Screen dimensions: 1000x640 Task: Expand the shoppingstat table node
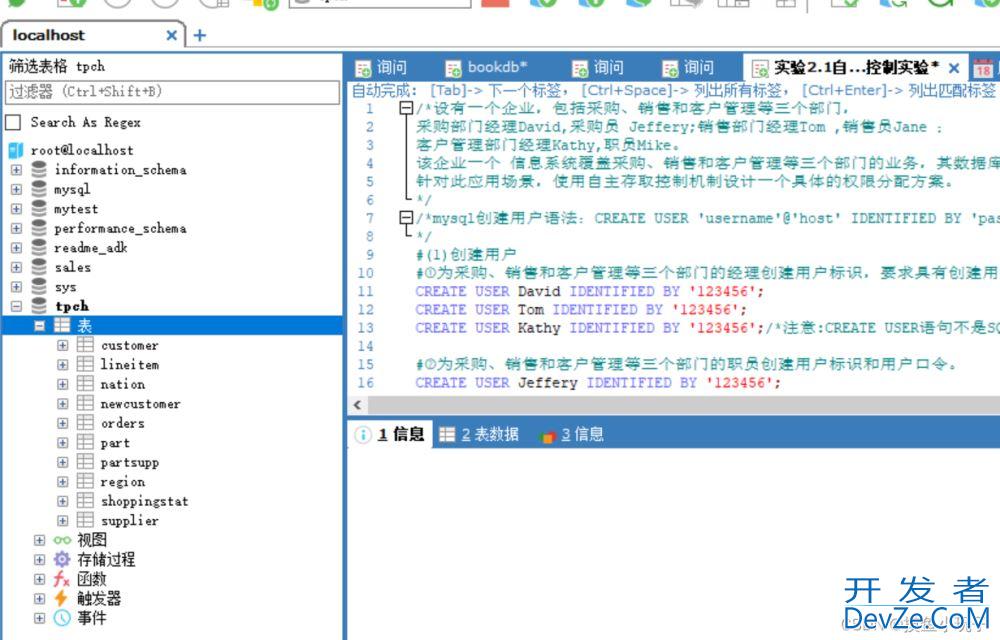click(62, 501)
